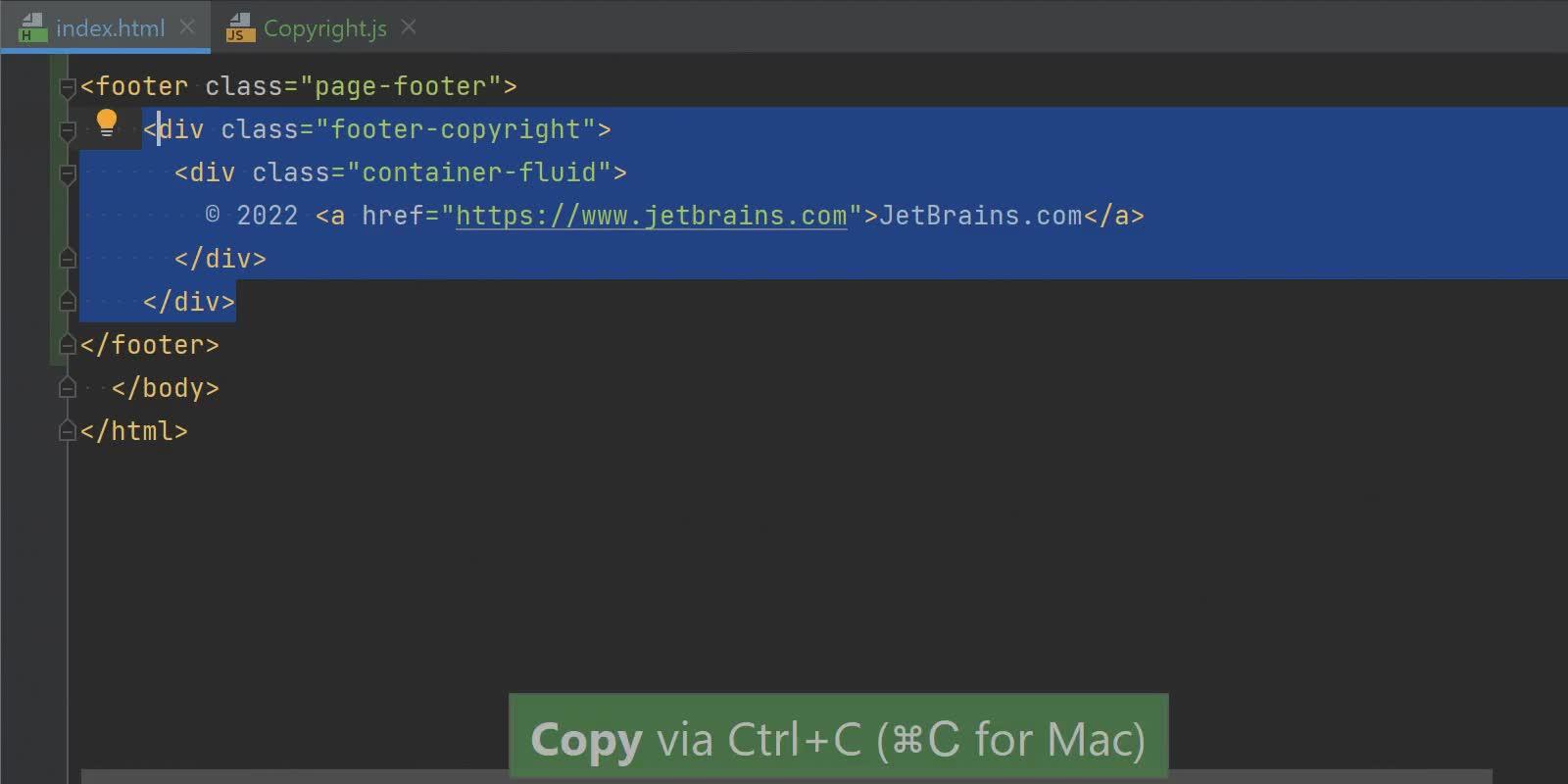Image resolution: width=1568 pixels, height=784 pixels.
Task: Close the index.html tab
Action: coord(186,27)
